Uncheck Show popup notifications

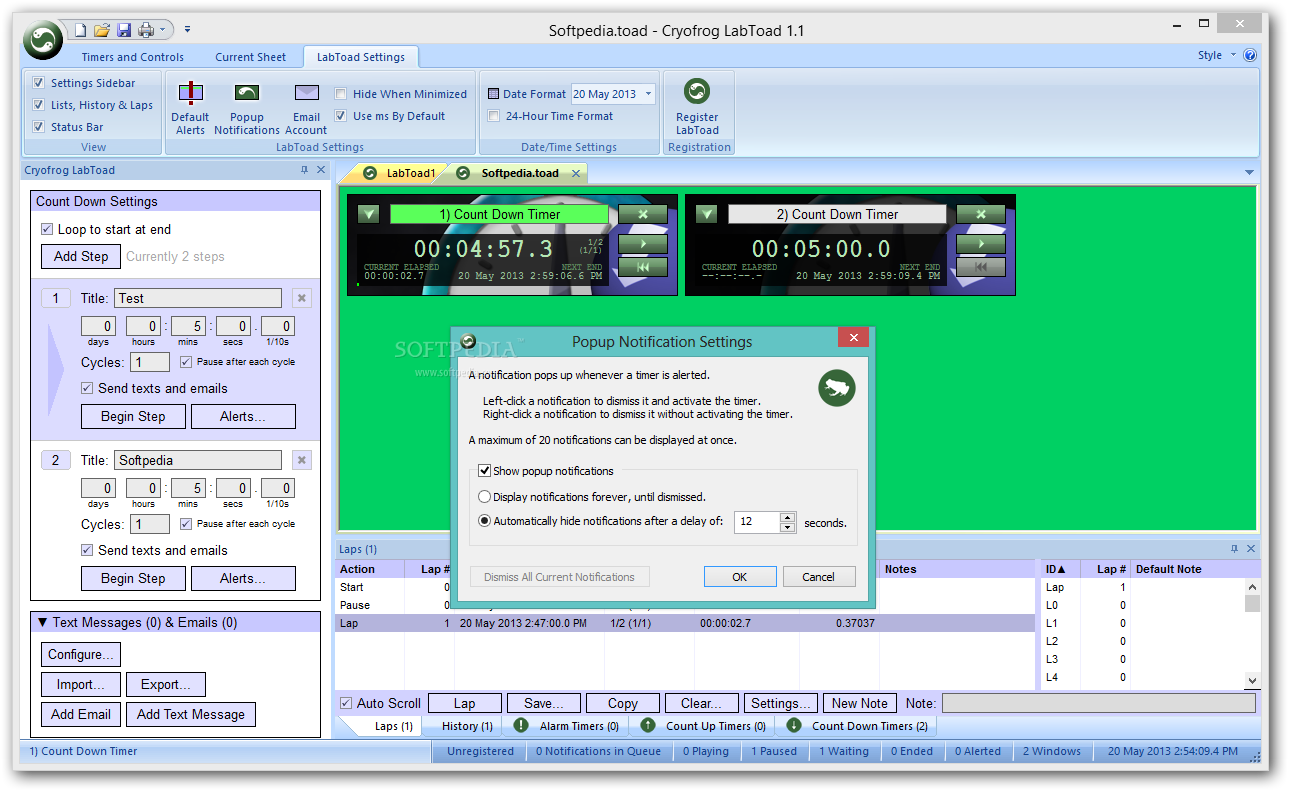(x=484, y=470)
